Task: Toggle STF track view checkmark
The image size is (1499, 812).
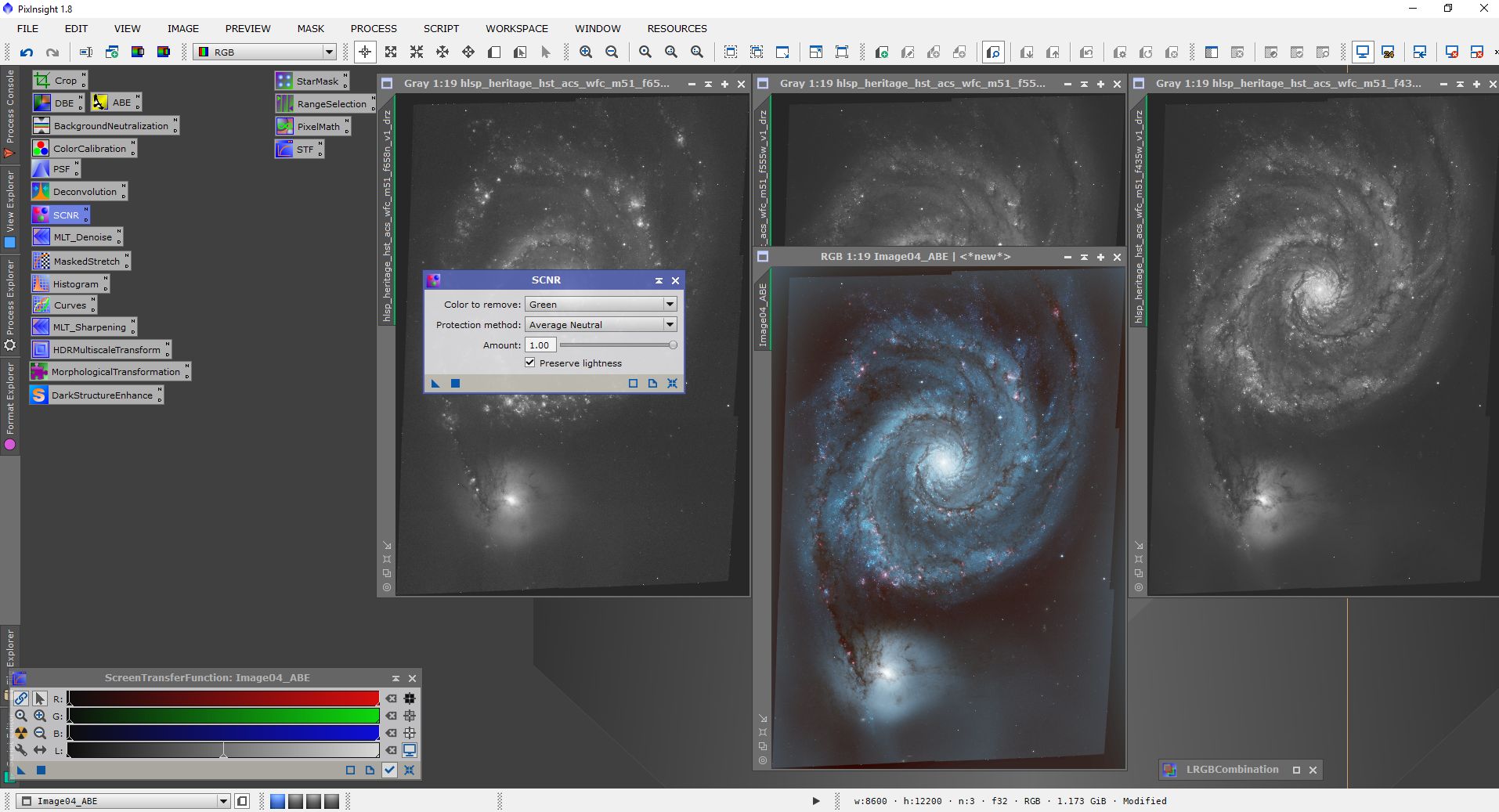Action: [x=389, y=770]
